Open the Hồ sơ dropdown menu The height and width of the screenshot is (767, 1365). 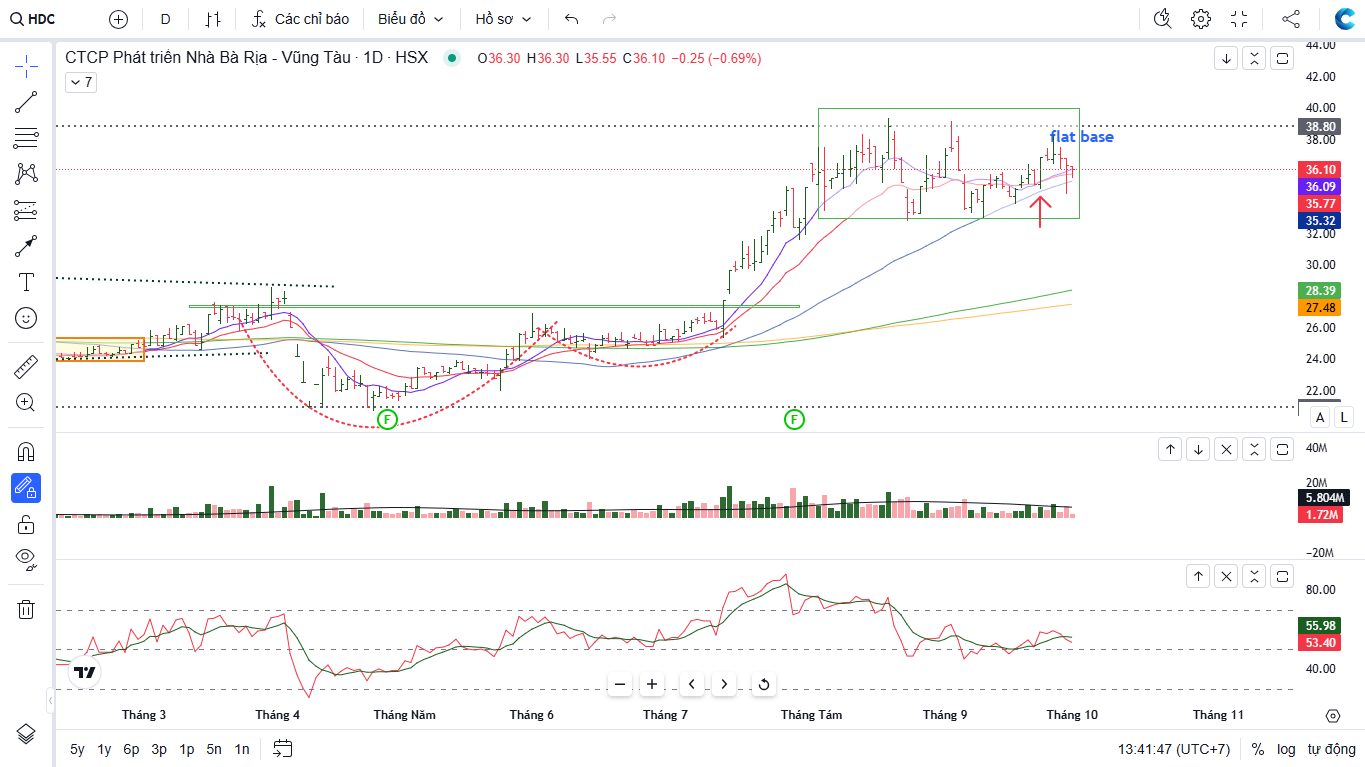pos(503,19)
